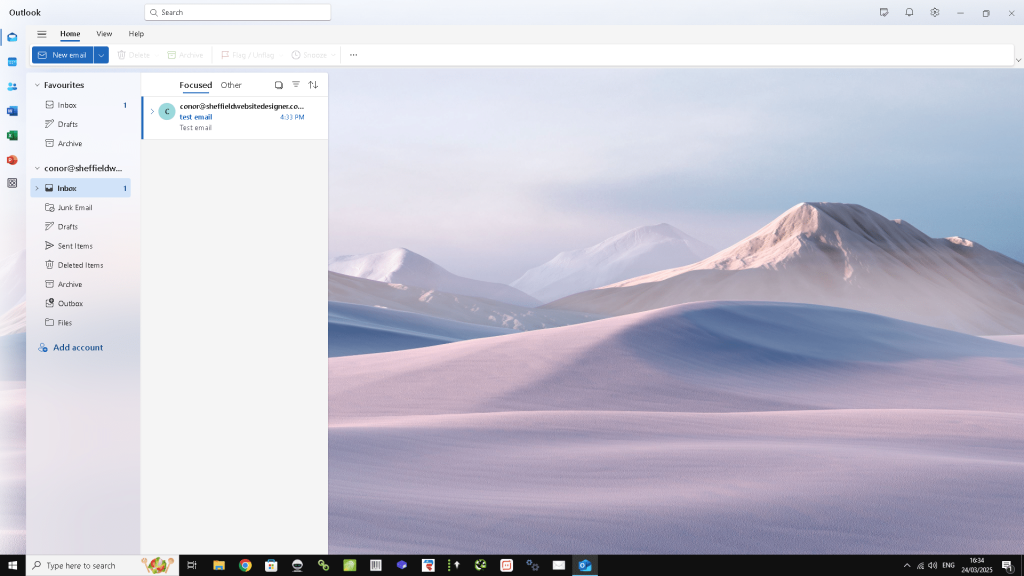
Task: Open Inbox under Favourites
Action: click(x=81, y=105)
